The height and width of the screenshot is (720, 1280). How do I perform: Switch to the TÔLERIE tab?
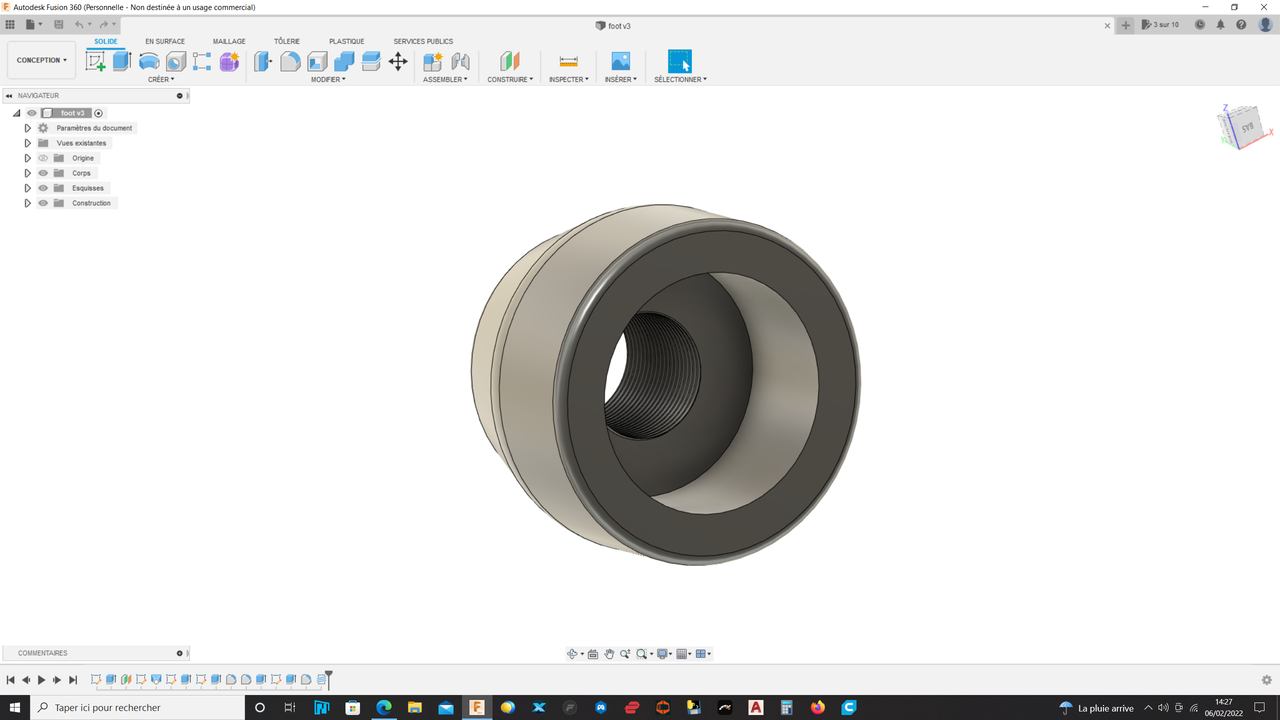point(287,42)
